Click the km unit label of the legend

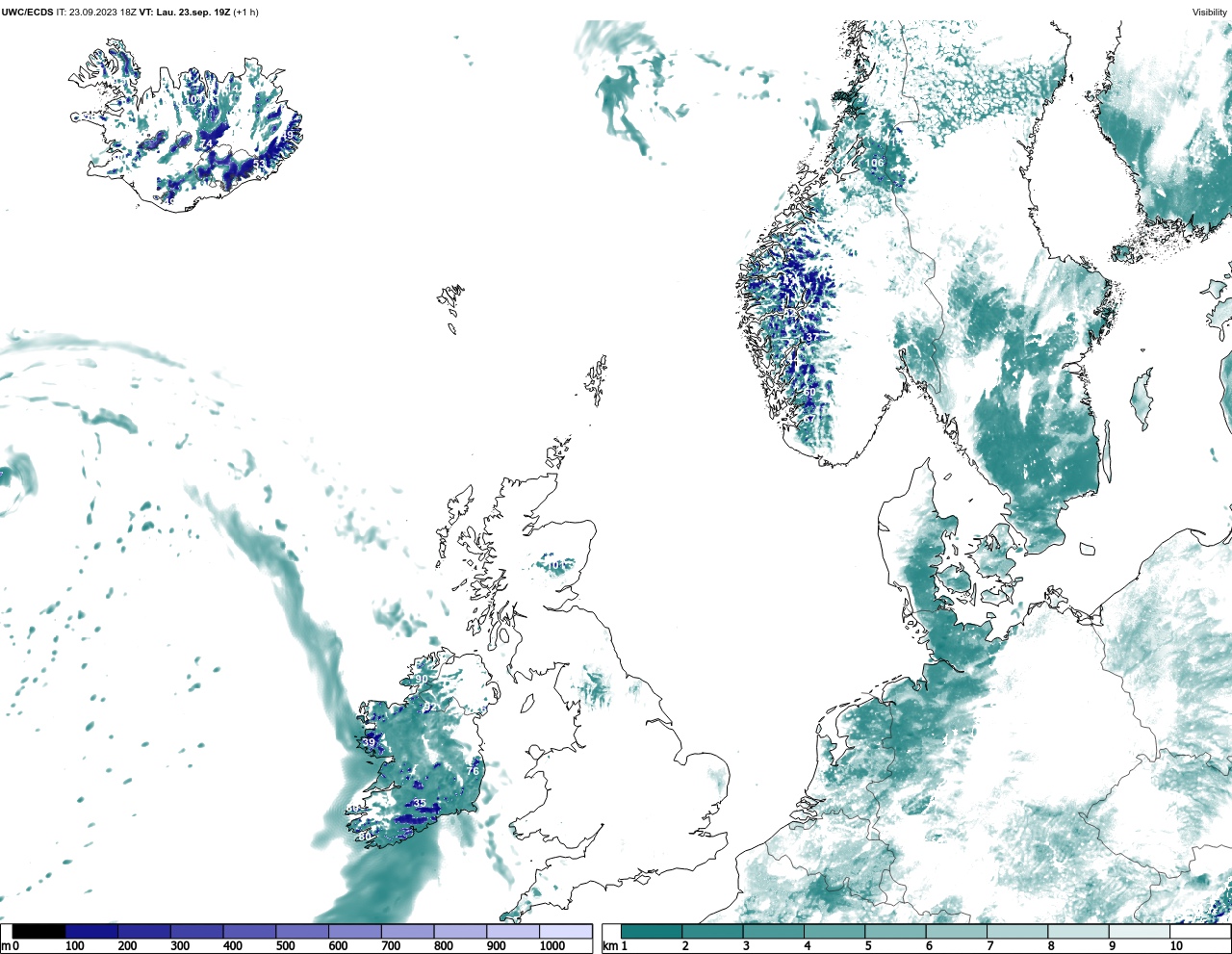(x=609, y=946)
